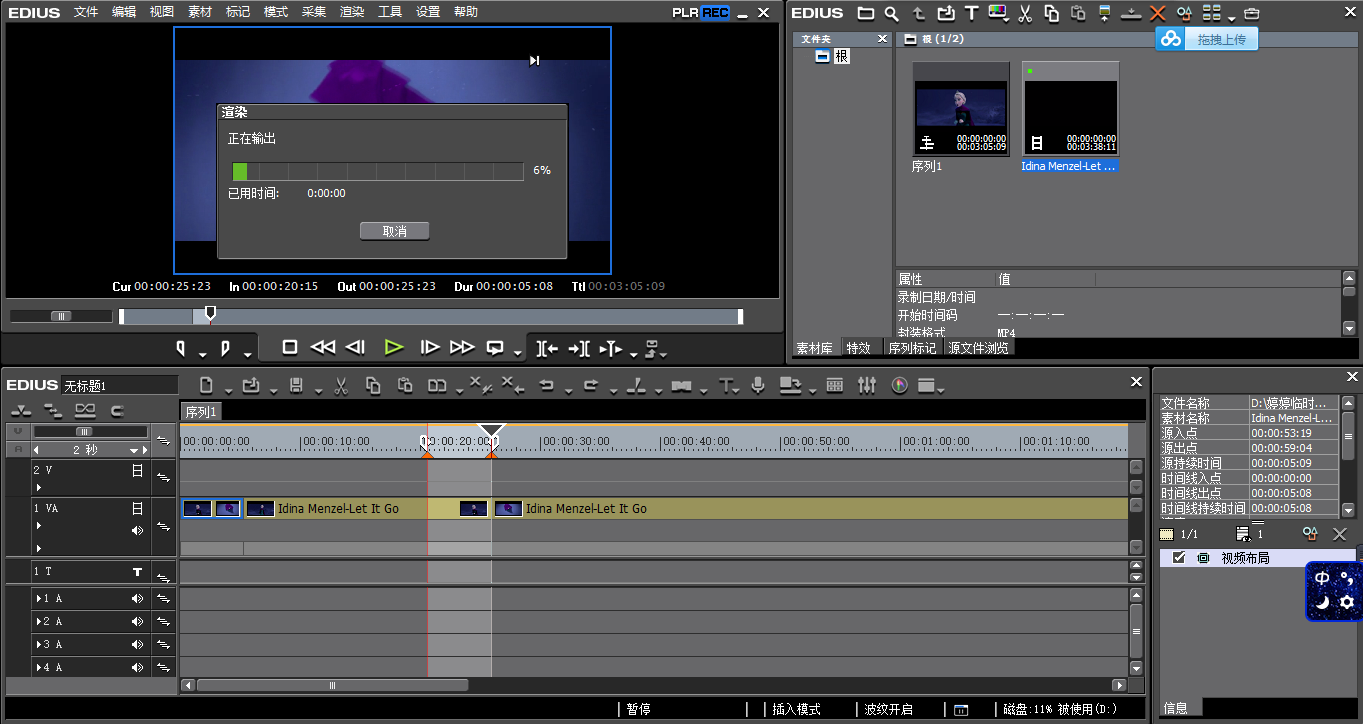1363x724 pixels.
Task: Click the Copy icon in timeline toolbar
Action: [373, 385]
